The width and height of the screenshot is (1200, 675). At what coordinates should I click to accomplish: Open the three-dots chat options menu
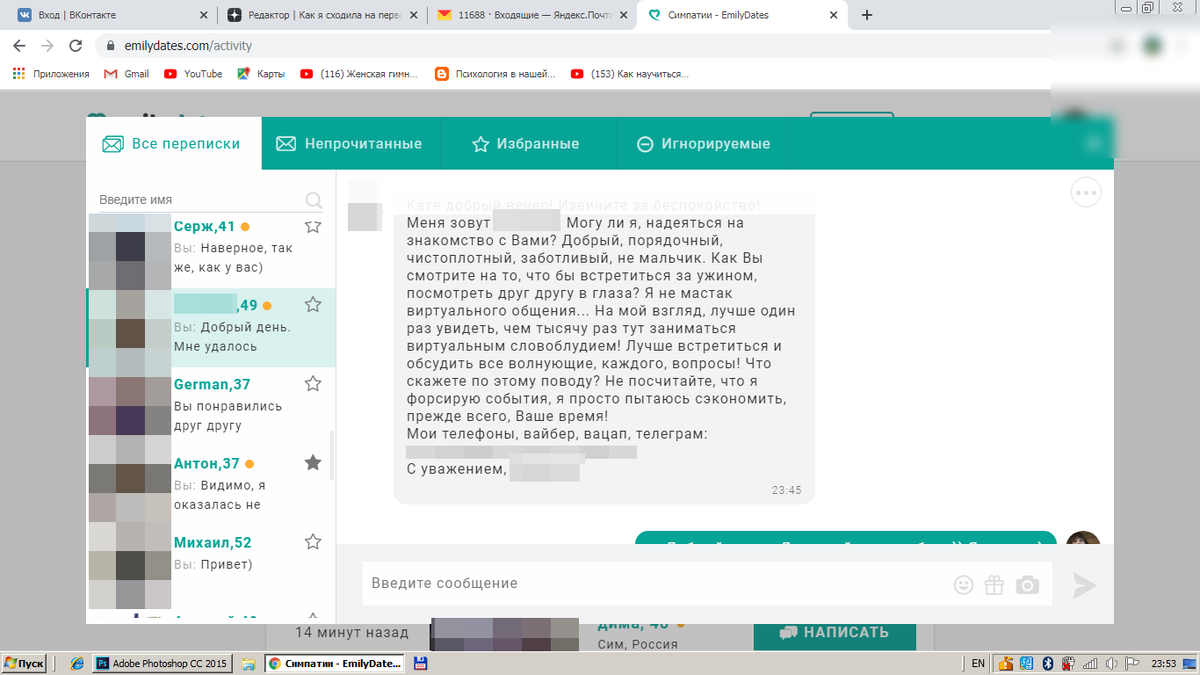tap(1086, 192)
